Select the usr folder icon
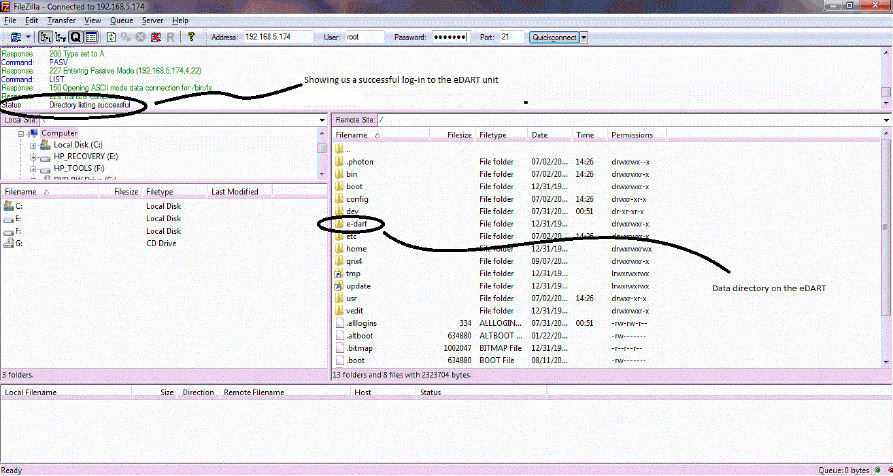Image resolution: width=893 pixels, height=476 pixels. (339, 298)
